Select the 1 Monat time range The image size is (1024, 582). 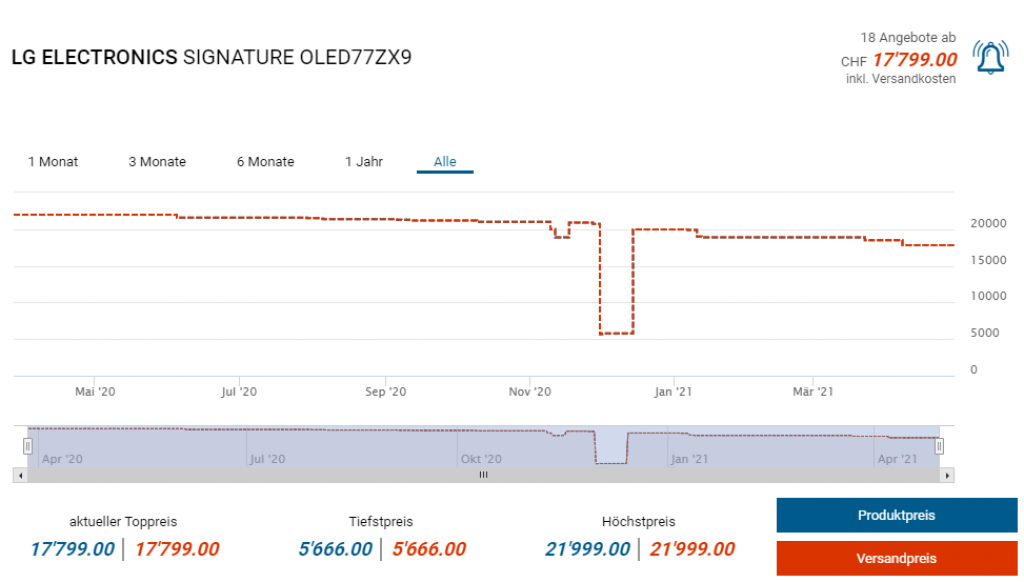(x=53, y=161)
